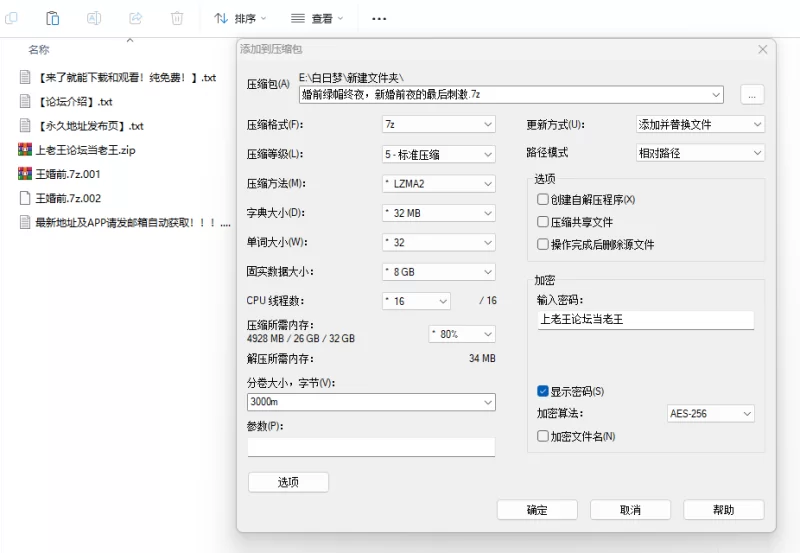Click the 确定 button

coord(537,510)
